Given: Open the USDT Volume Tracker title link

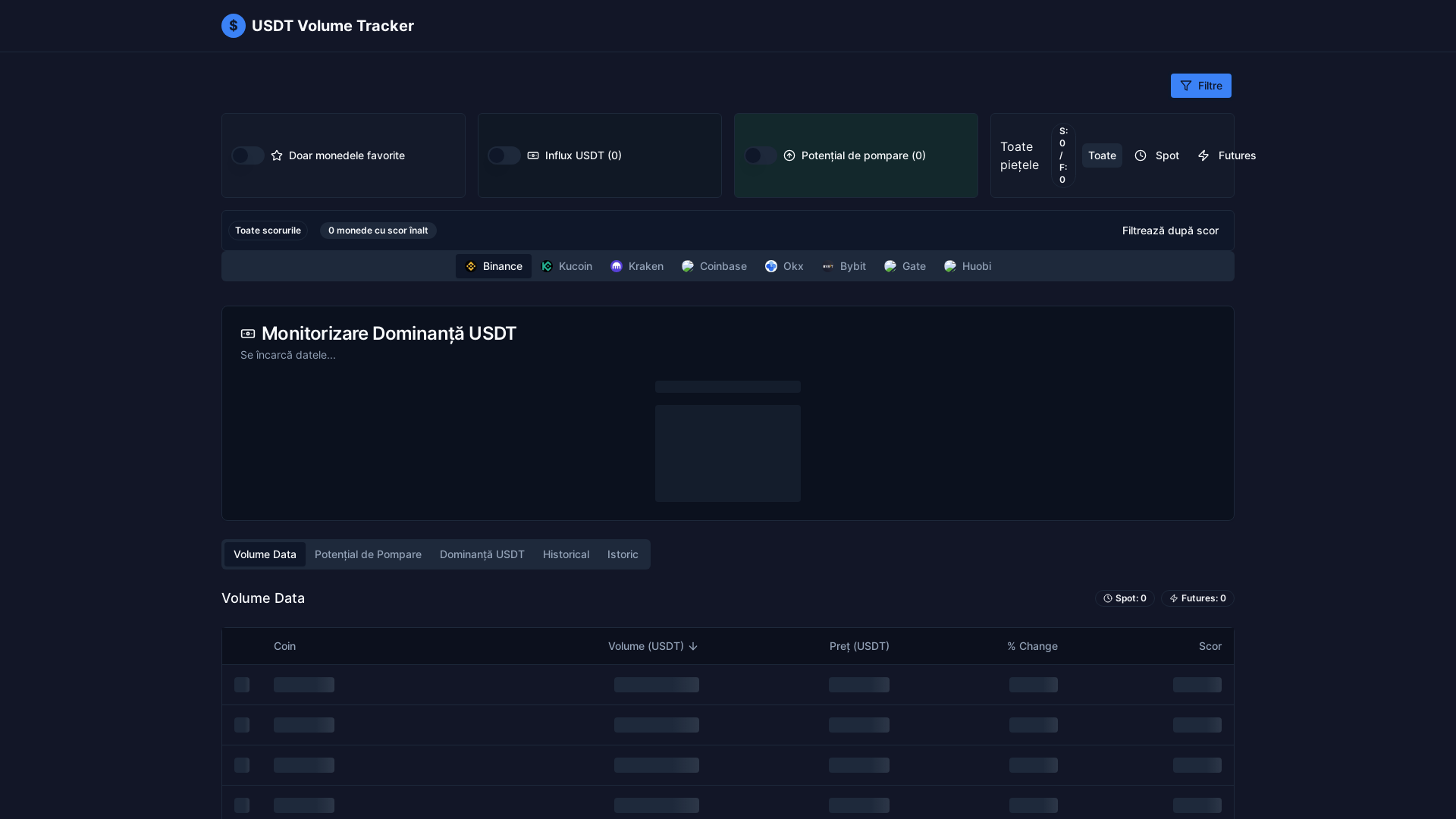Looking at the screenshot, I should [332, 26].
